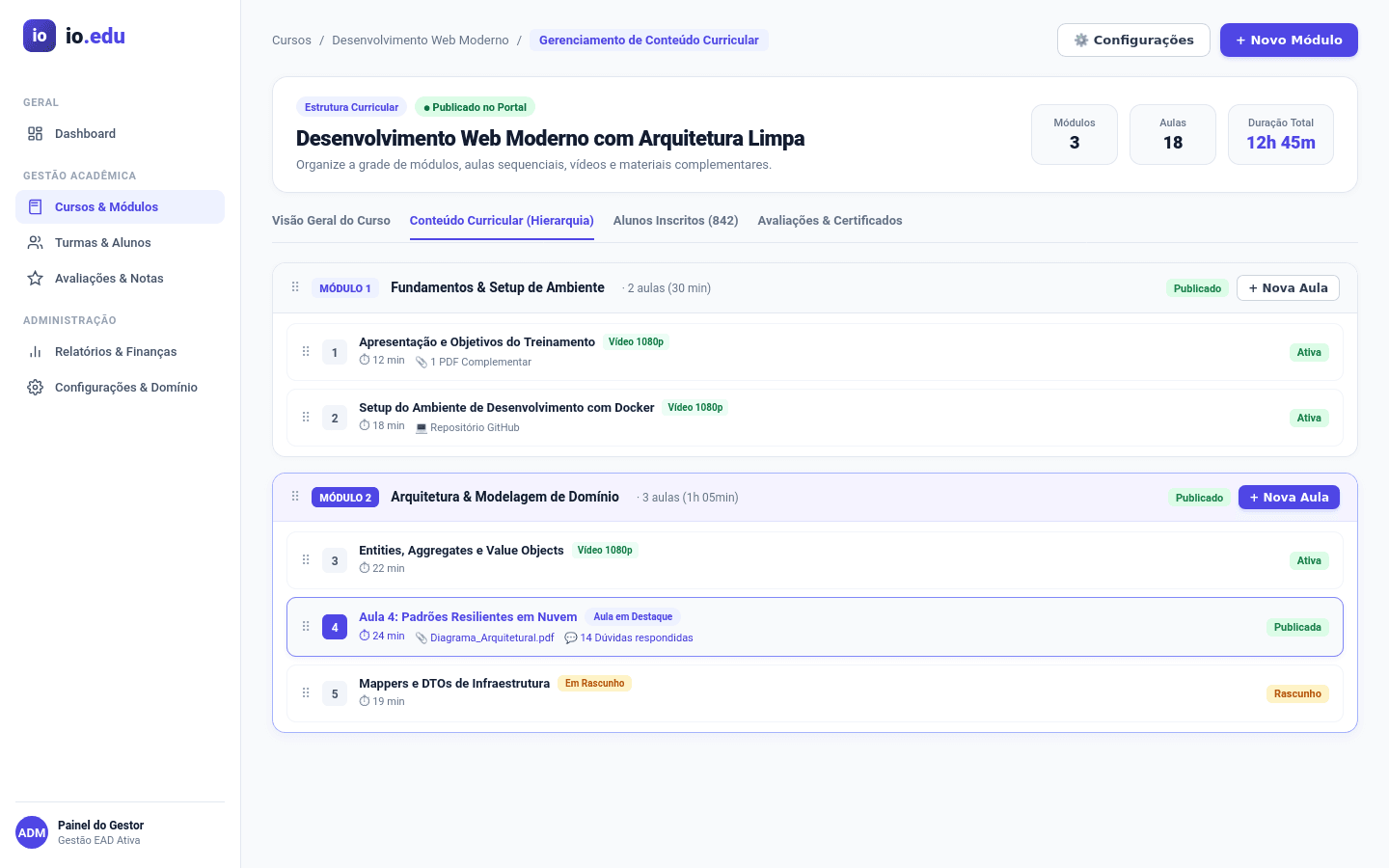Click Módulo 2 title Arquitetura & Modelagem de Domínio
The height and width of the screenshot is (868, 1389).
504,497
